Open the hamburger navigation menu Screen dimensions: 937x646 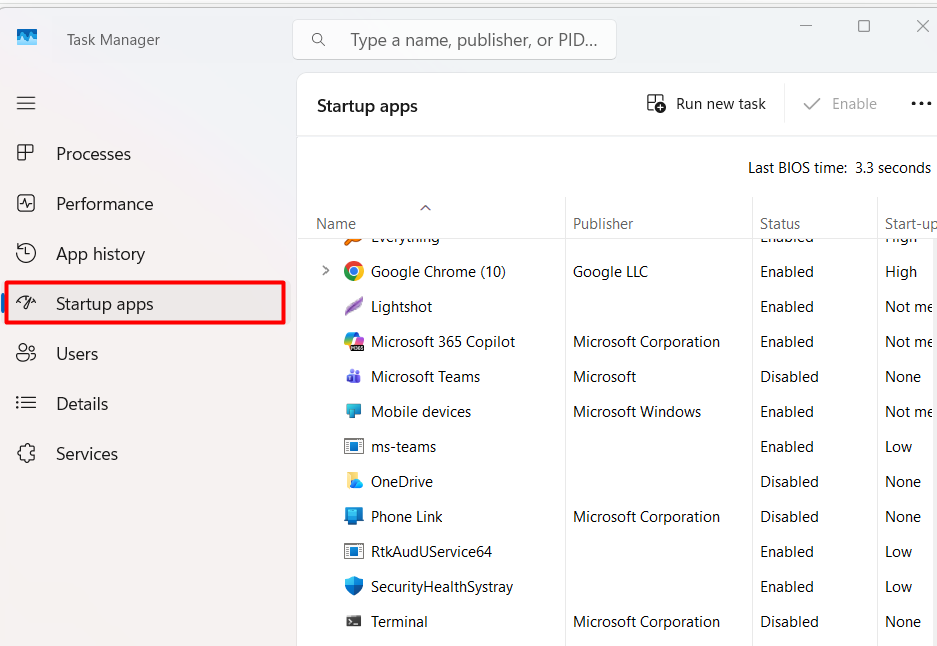[x=26, y=103]
